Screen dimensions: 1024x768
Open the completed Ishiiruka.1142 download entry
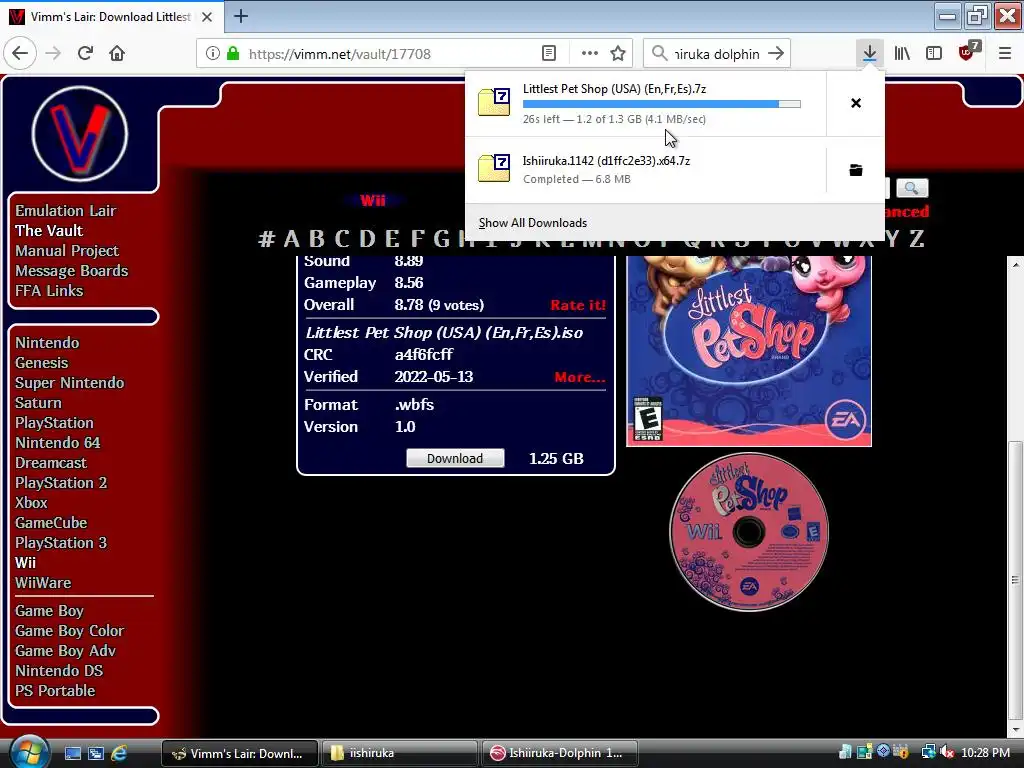645,169
